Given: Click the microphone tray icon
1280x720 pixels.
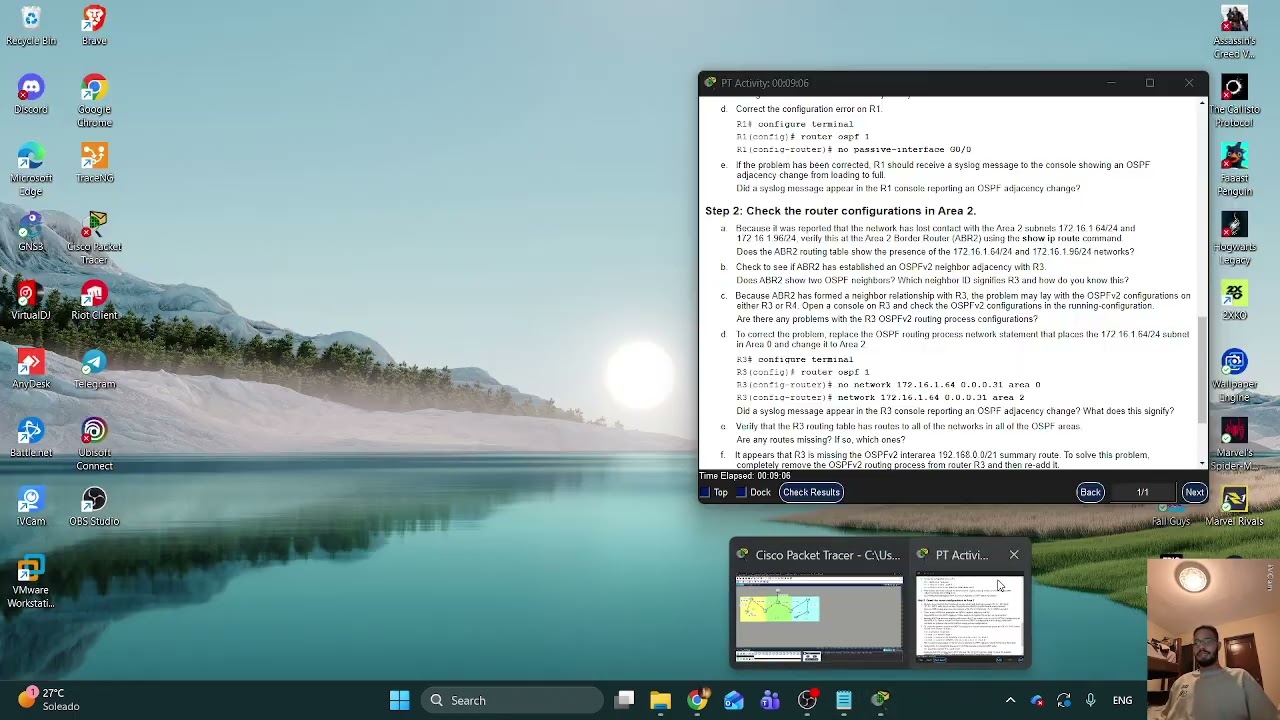Looking at the screenshot, I should pos(1090,700).
